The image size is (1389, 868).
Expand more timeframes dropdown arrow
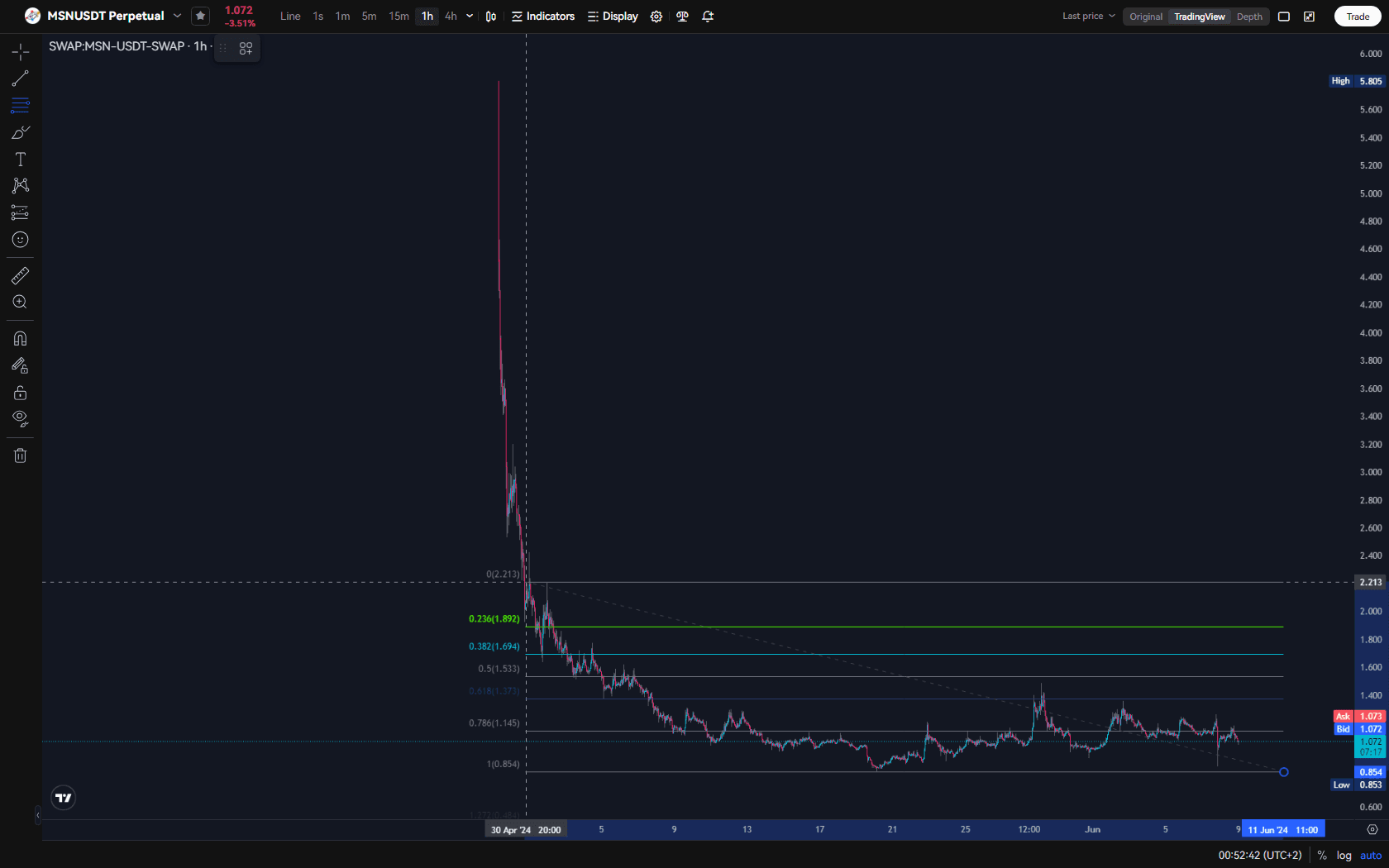tap(470, 17)
